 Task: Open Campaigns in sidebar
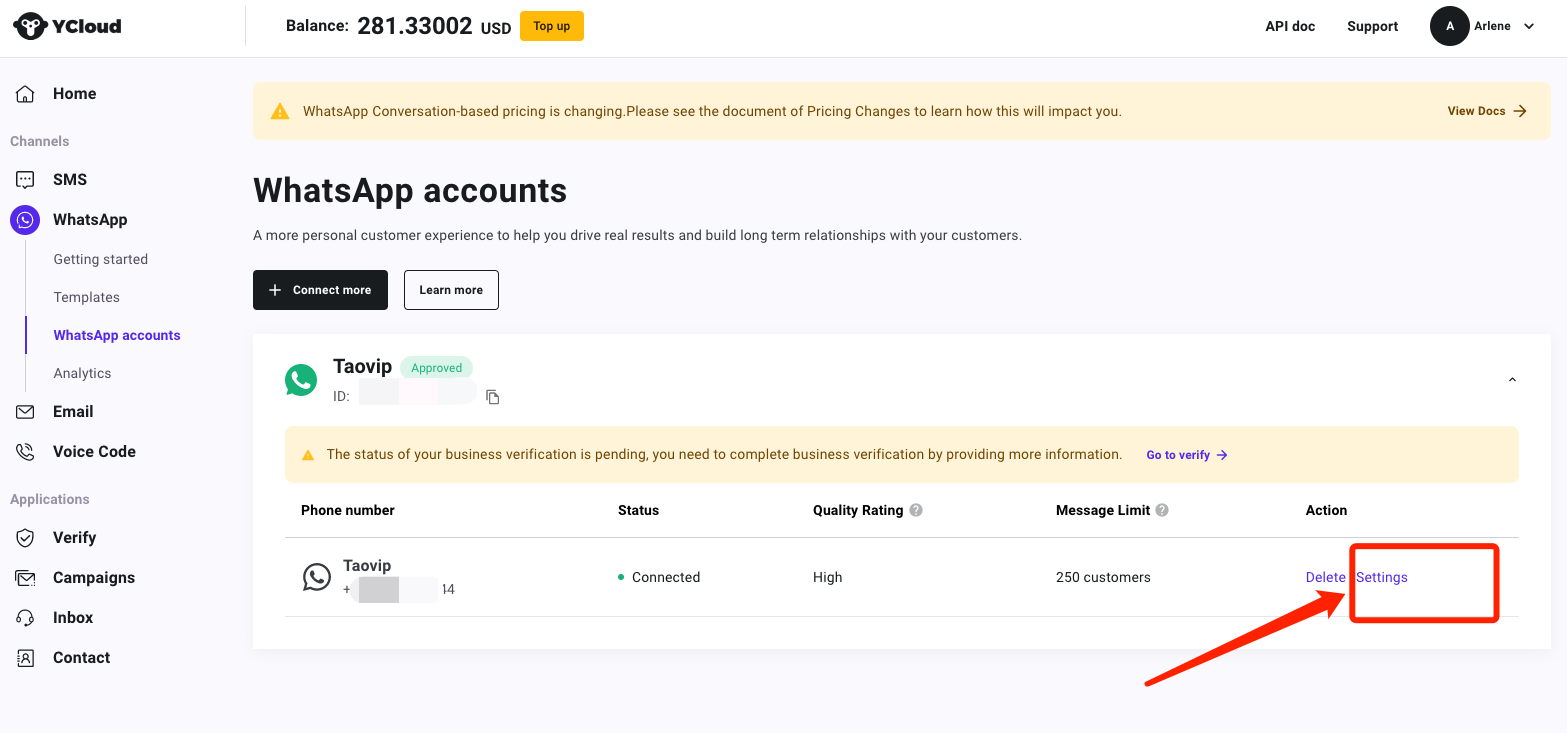[94, 578]
